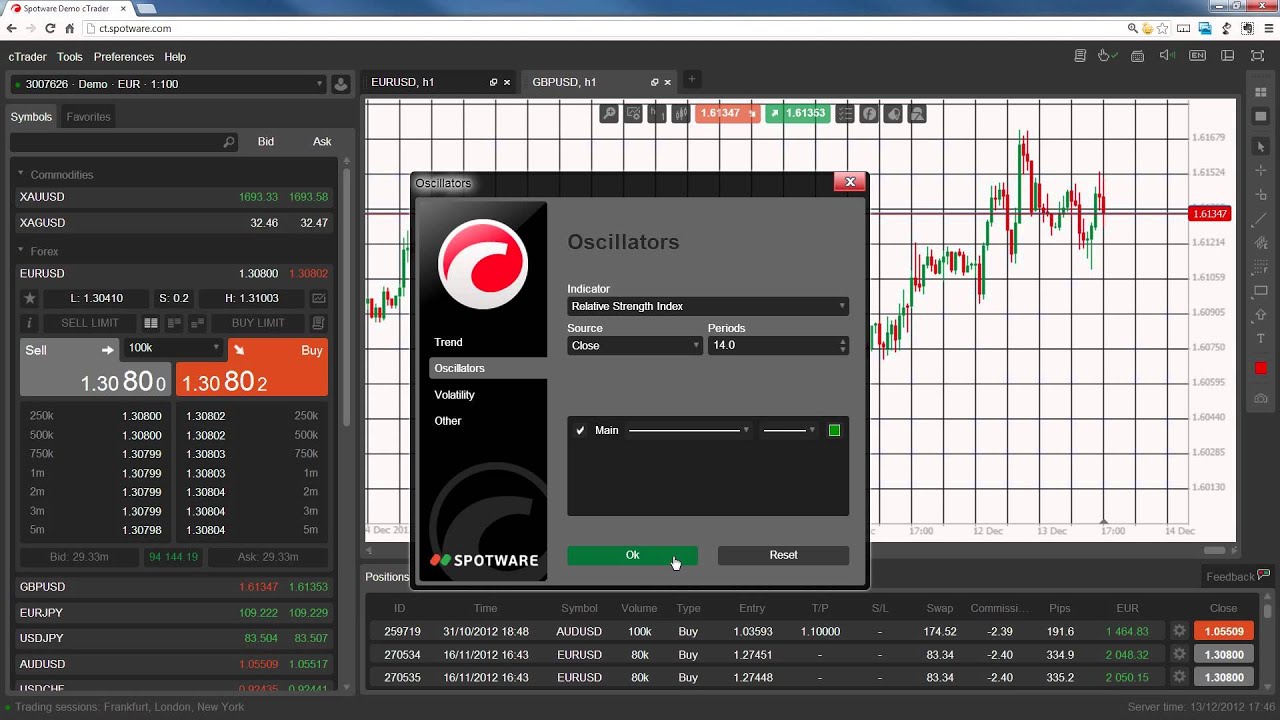Open the candlestick chart type icon
Image resolution: width=1280 pixels, height=720 pixels.
(681, 114)
